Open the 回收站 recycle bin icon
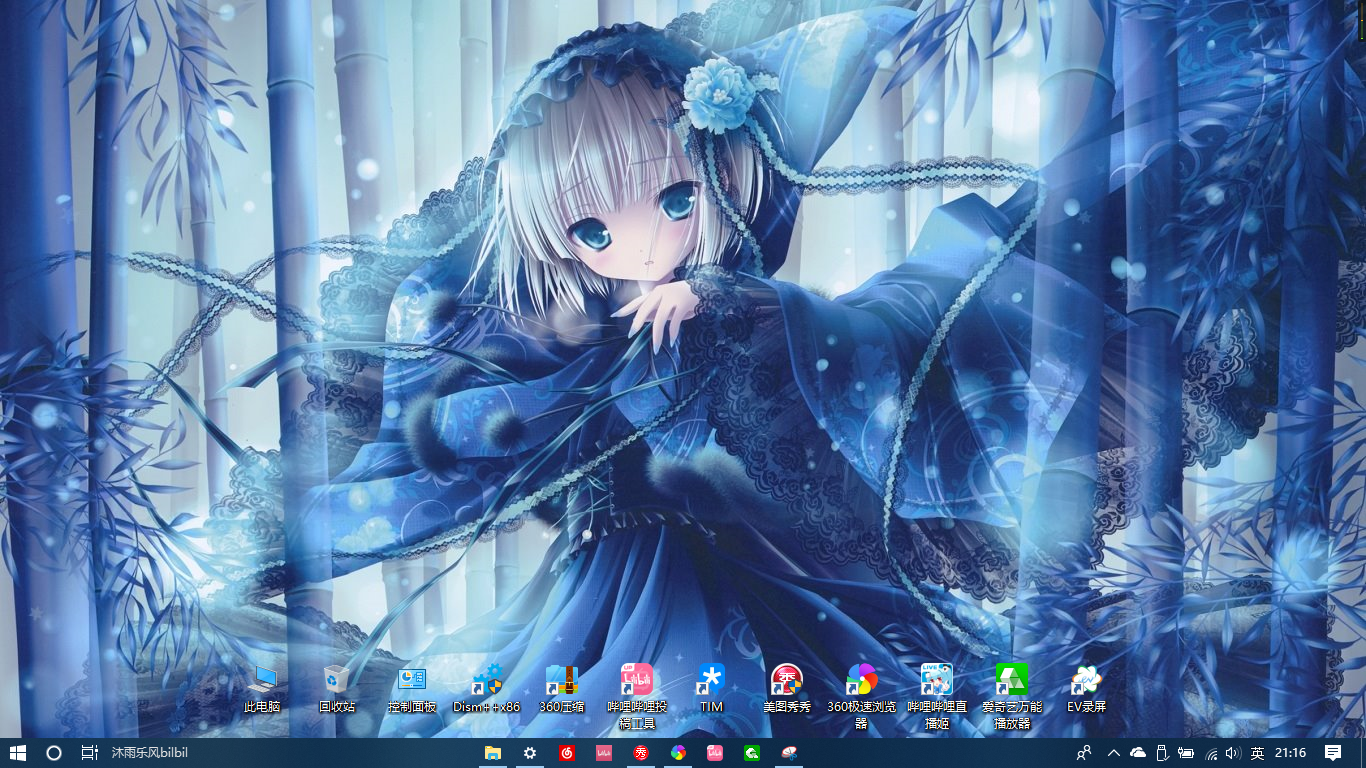The image size is (1366, 768). pos(337,688)
